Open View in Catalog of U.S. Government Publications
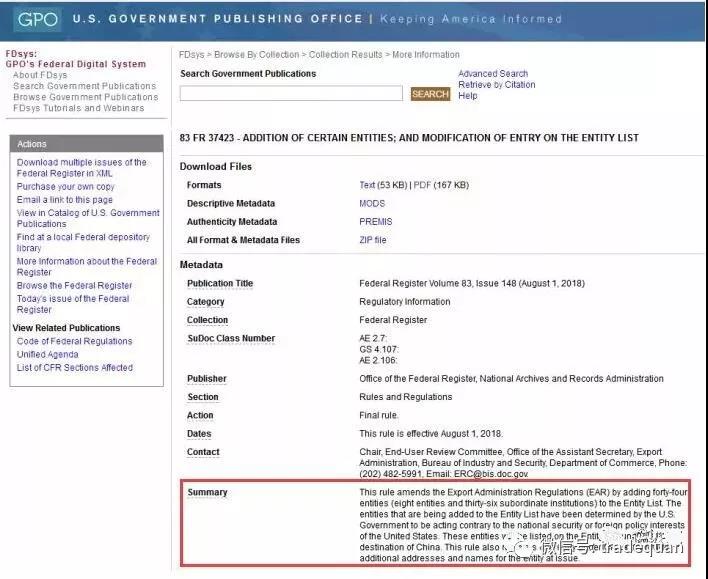The width and height of the screenshot is (708, 579). 88,218
